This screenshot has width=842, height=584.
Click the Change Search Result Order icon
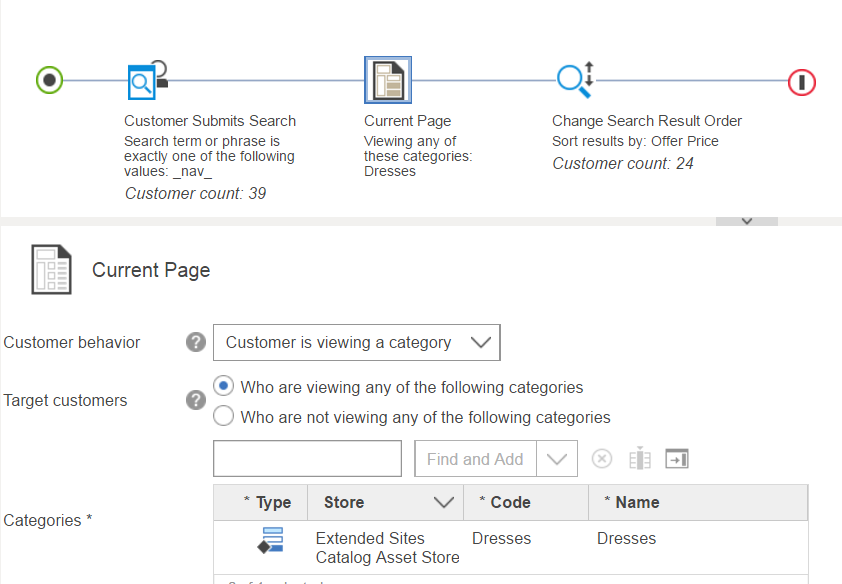(575, 79)
